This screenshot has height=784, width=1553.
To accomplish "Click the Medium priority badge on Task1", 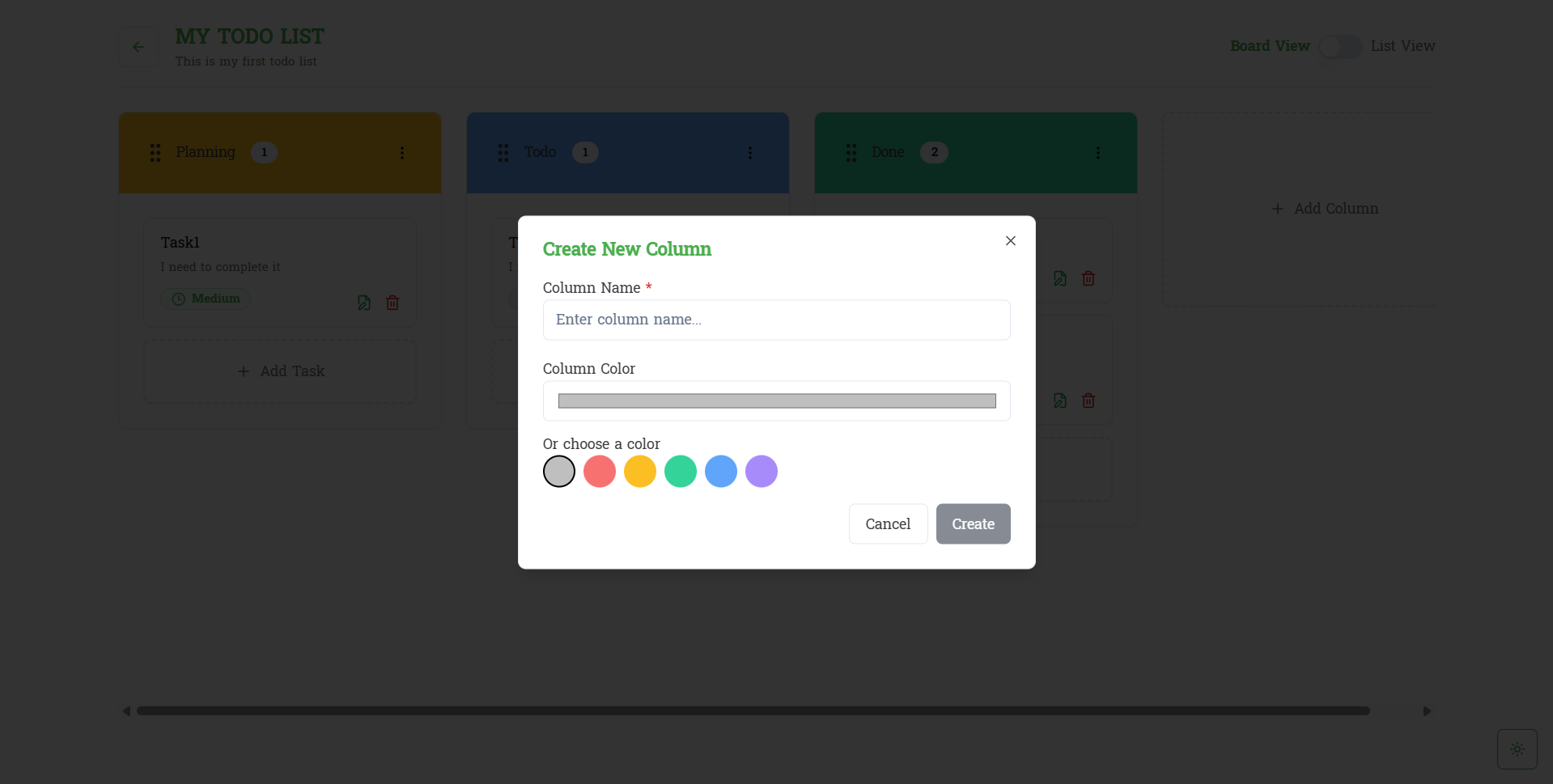I will click(206, 299).
